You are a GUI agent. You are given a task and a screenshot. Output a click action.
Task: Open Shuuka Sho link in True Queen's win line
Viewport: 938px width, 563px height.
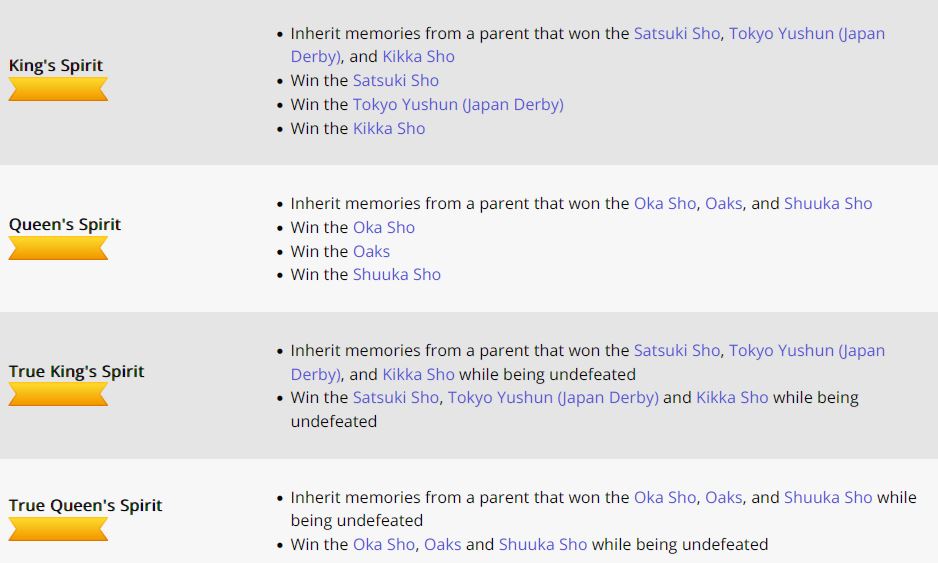tap(543, 544)
